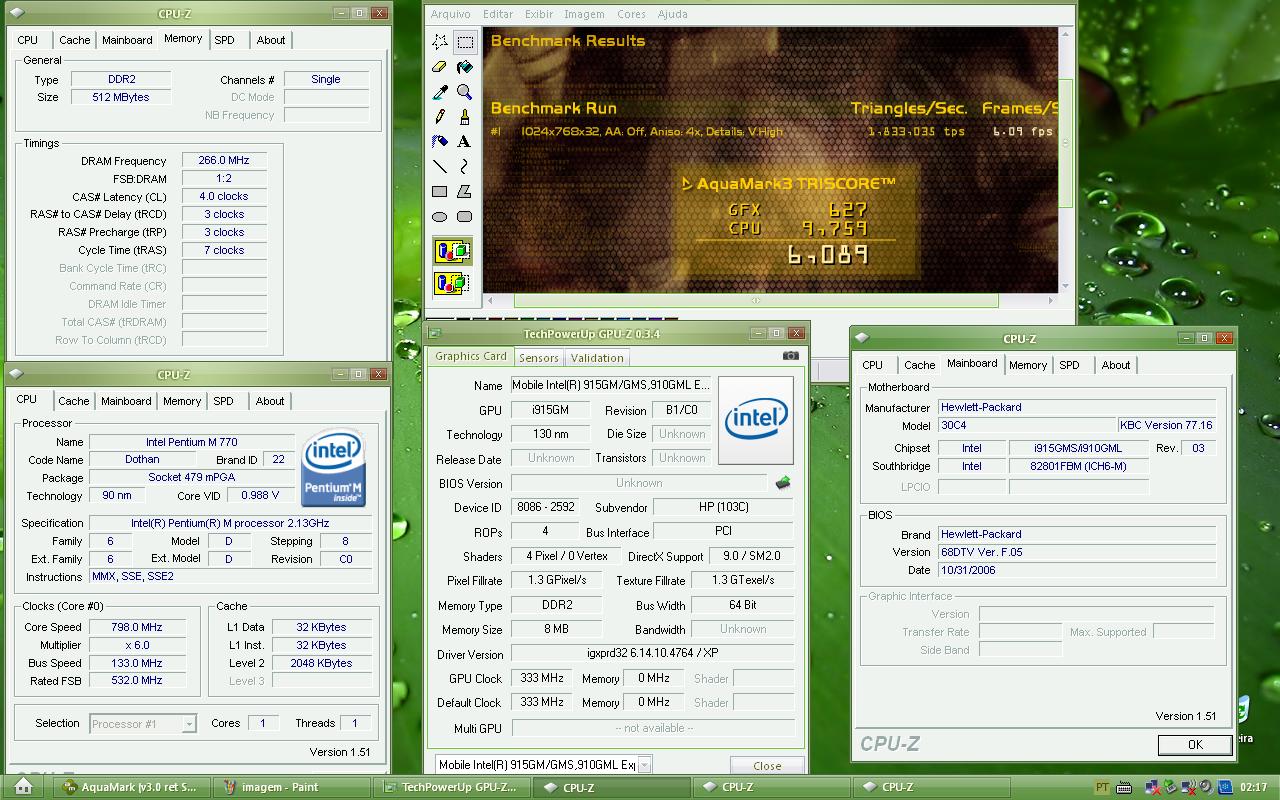Click the Intel logo in GPU-Z
The width and height of the screenshot is (1280, 800).
pos(756,420)
